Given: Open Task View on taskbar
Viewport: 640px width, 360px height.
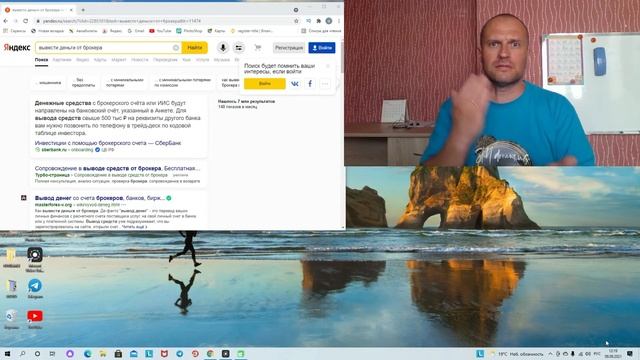Looking at the screenshot, I should (x=52, y=354).
